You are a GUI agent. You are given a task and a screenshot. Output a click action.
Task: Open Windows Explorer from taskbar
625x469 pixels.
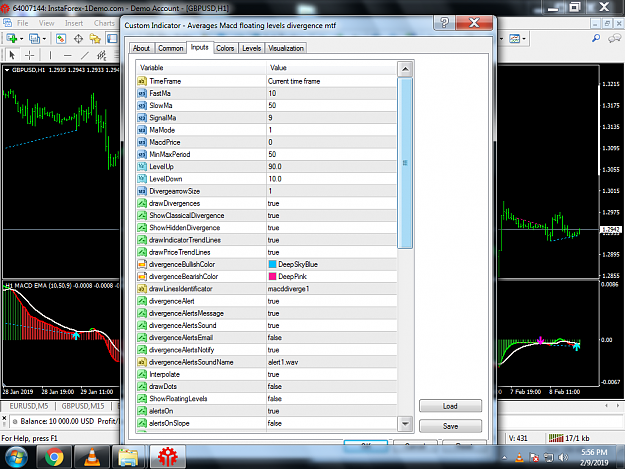(x=128, y=457)
